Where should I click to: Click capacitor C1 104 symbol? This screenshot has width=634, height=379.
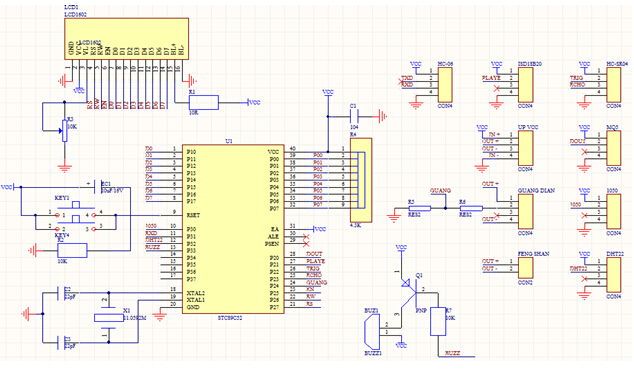point(354,117)
